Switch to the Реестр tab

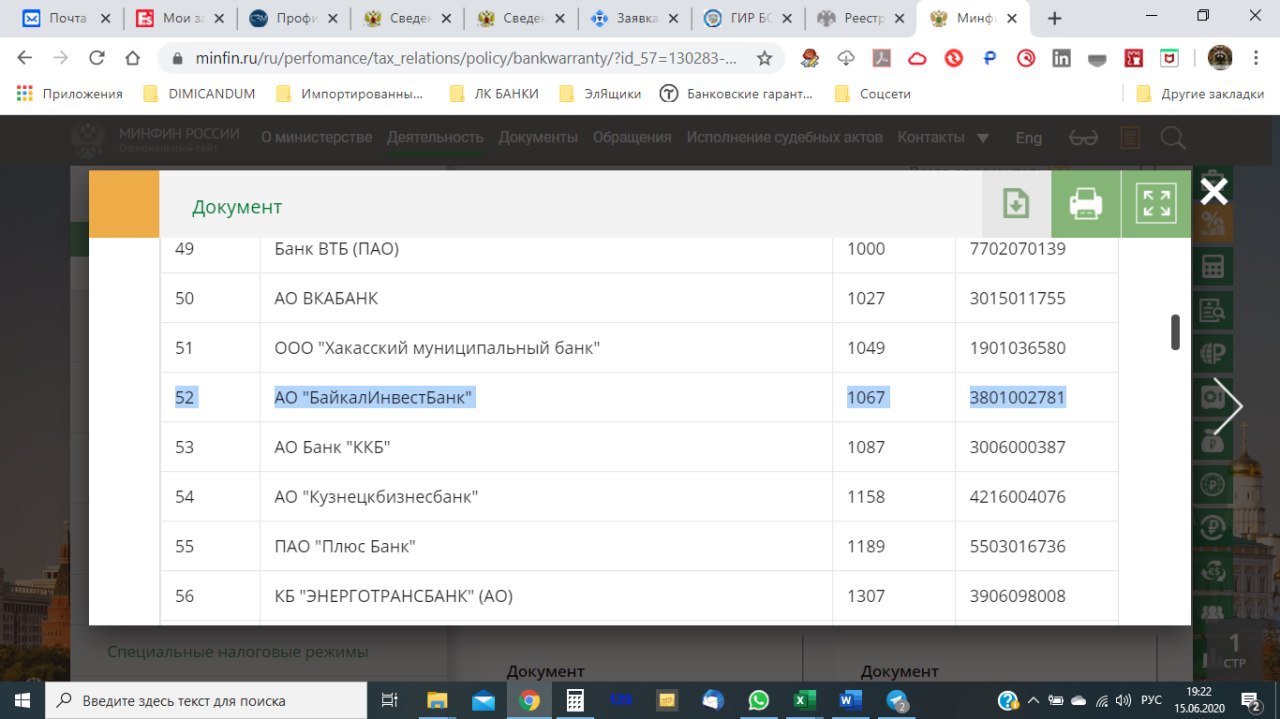tap(860, 18)
